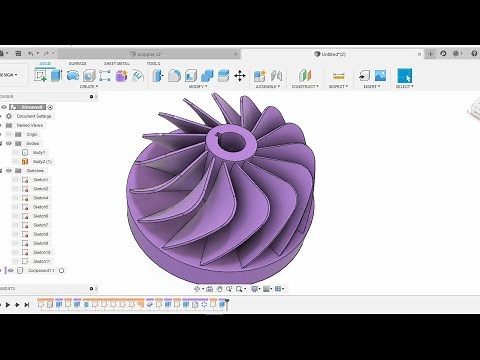Open the Display Settings dropdown

coord(255,289)
